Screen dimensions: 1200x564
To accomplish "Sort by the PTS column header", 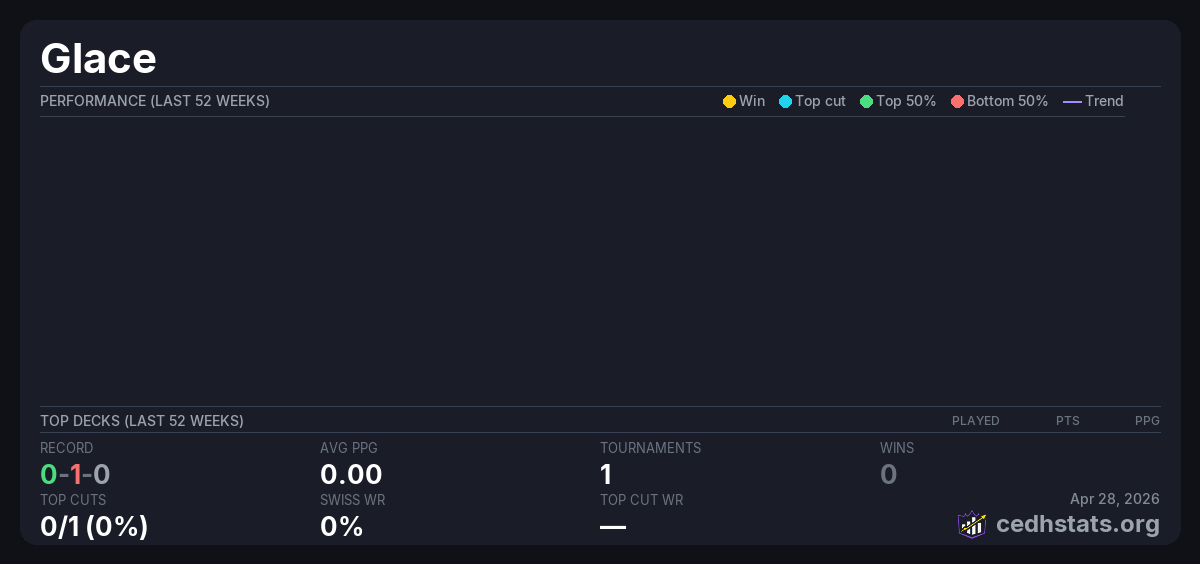I will click(x=1067, y=421).
